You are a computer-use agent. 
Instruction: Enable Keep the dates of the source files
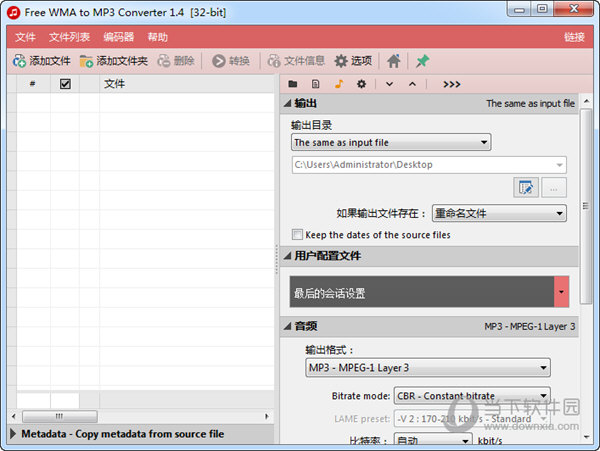(x=297, y=234)
